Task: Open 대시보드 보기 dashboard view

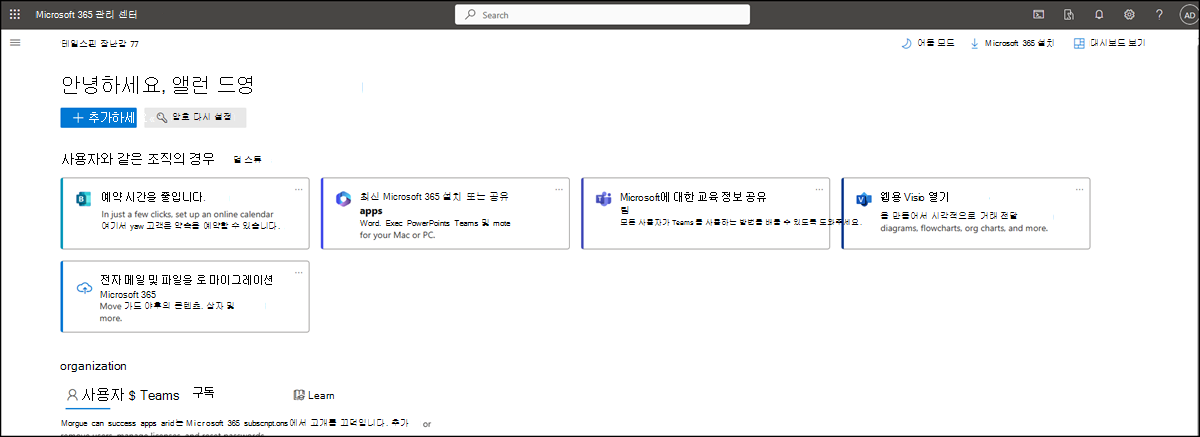Action: (x=1109, y=44)
